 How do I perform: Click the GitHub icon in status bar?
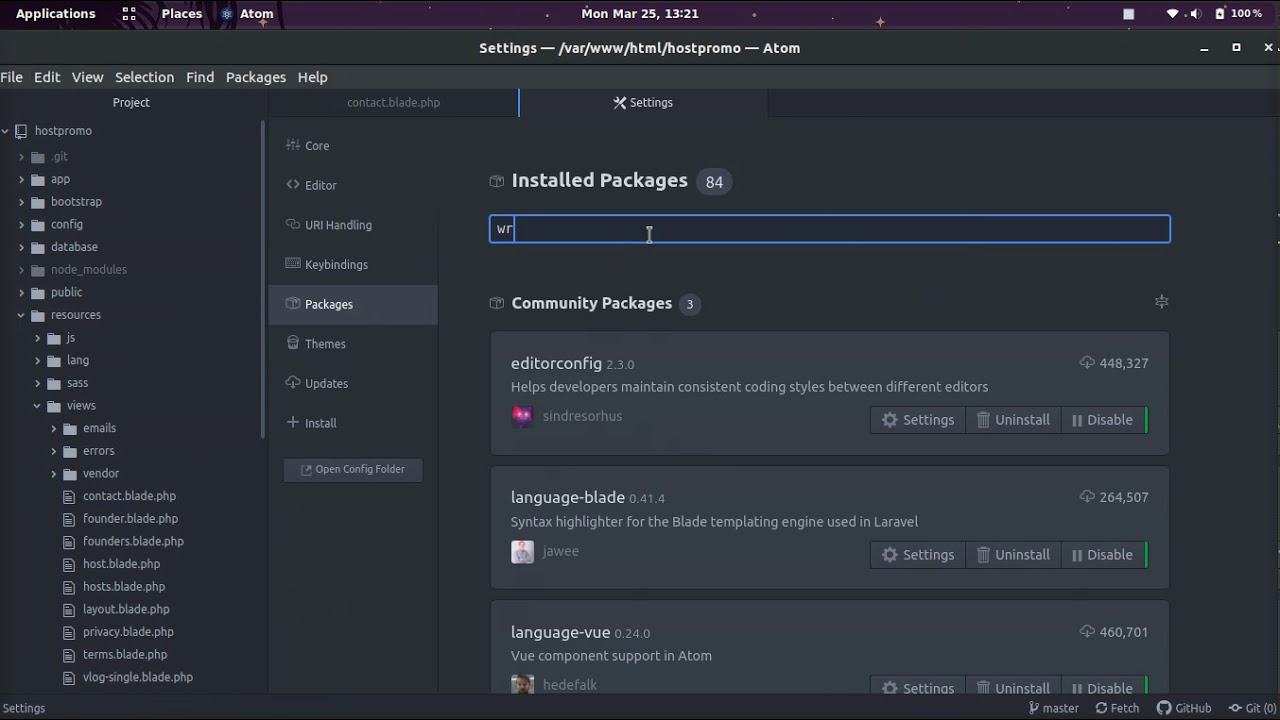pos(1164,708)
